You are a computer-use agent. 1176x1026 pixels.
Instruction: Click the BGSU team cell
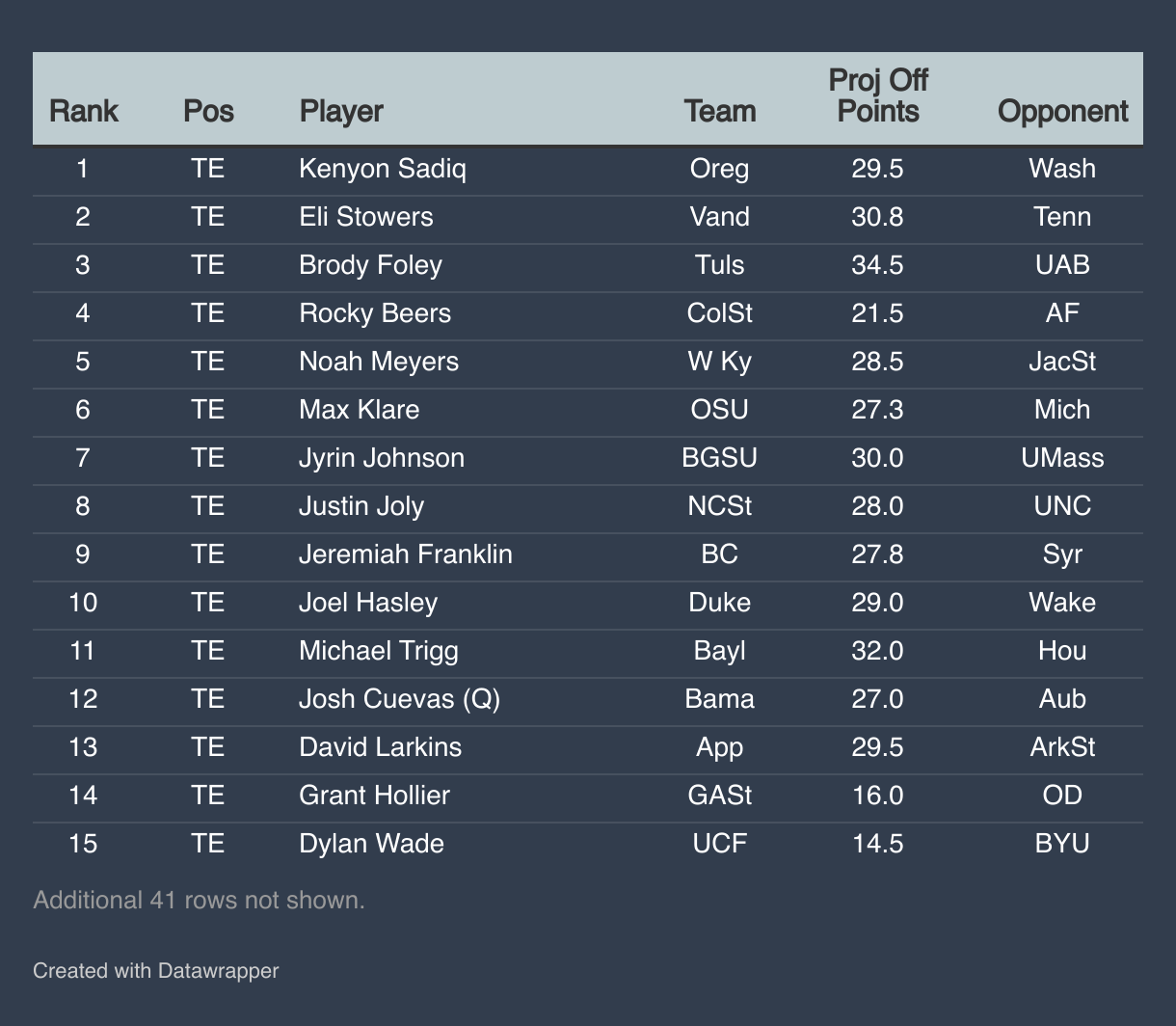tap(719, 457)
